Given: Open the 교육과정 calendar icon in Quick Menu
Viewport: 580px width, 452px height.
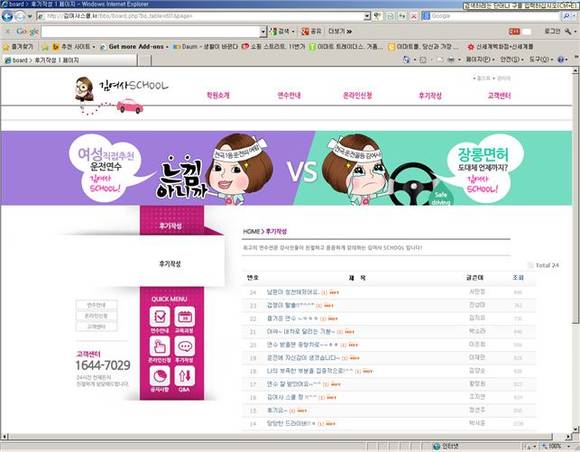Looking at the screenshot, I should (x=185, y=317).
